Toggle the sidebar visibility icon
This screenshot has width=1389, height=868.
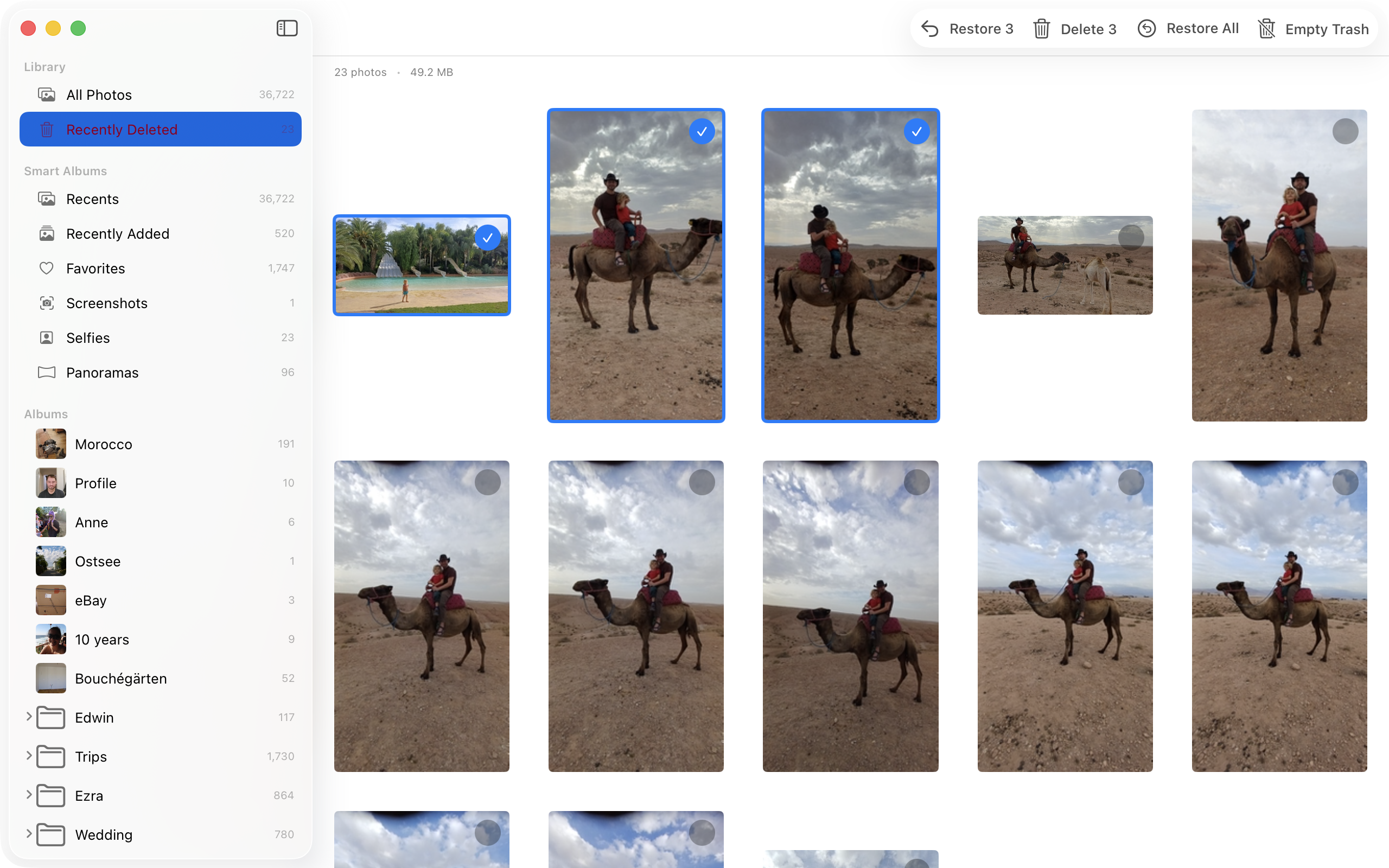(x=286, y=28)
